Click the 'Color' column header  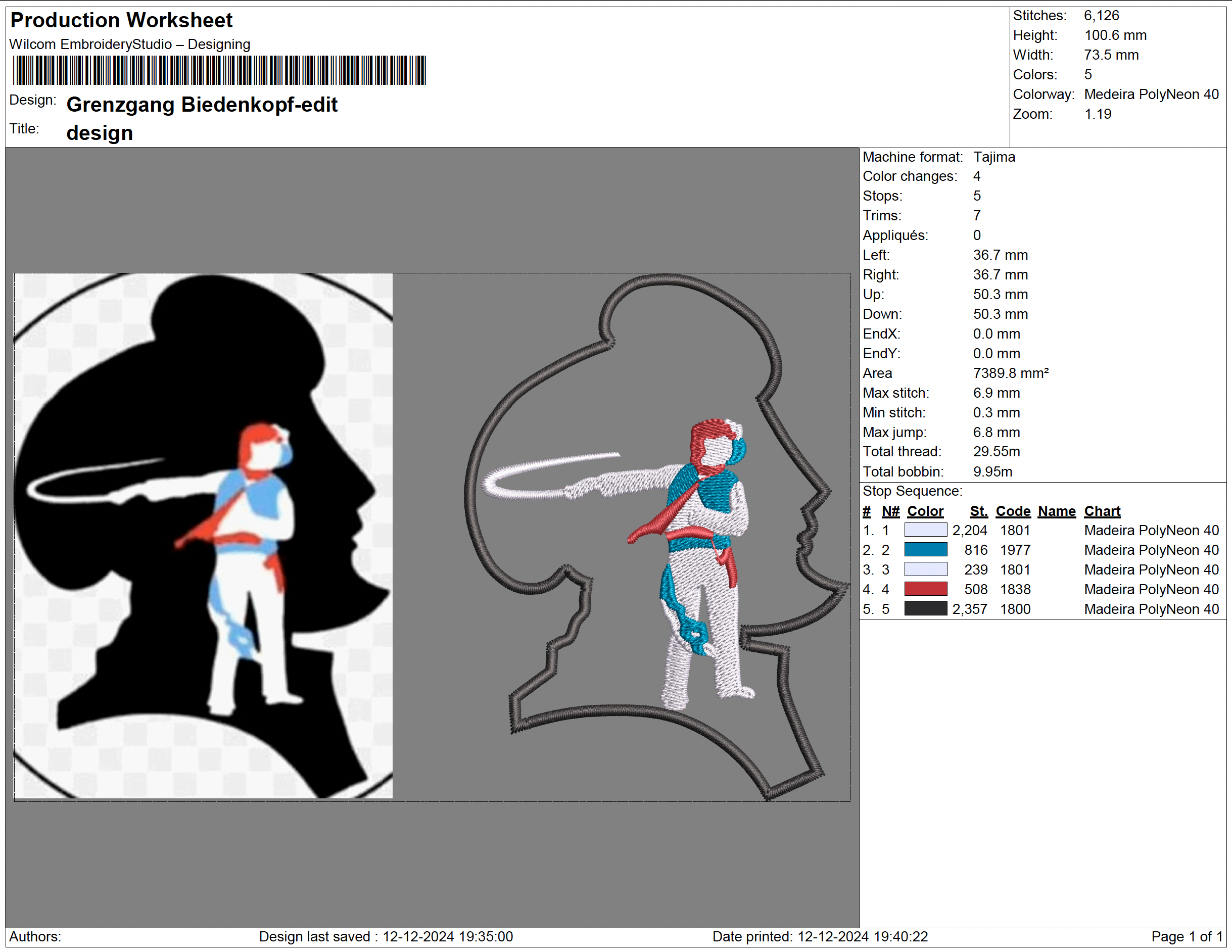[925, 511]
